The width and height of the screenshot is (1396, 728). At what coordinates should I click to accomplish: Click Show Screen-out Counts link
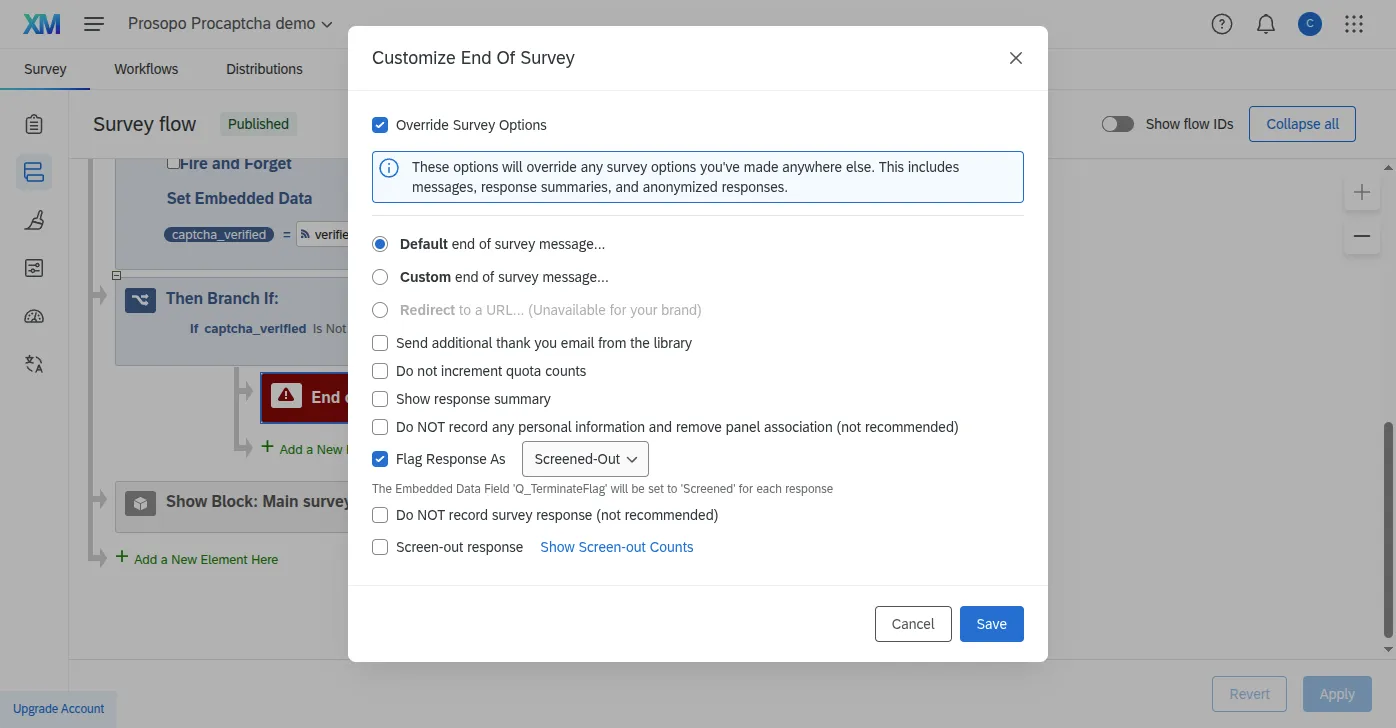(x=617, y=547)
